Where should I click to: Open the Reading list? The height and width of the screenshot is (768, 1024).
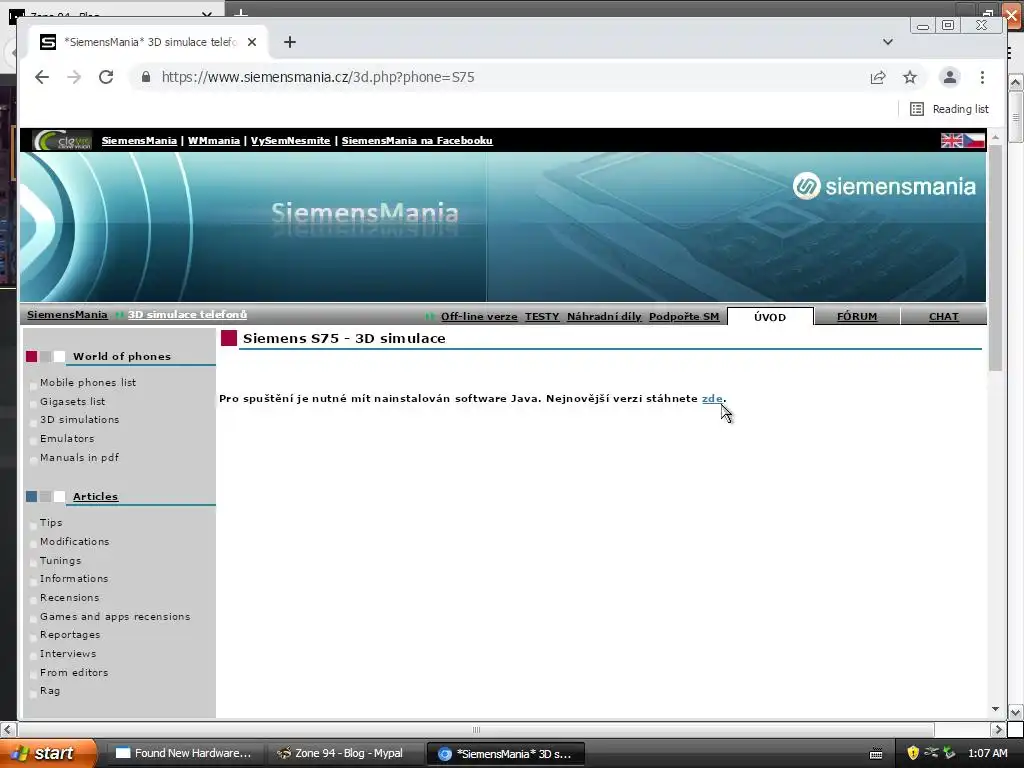point(950,109)
